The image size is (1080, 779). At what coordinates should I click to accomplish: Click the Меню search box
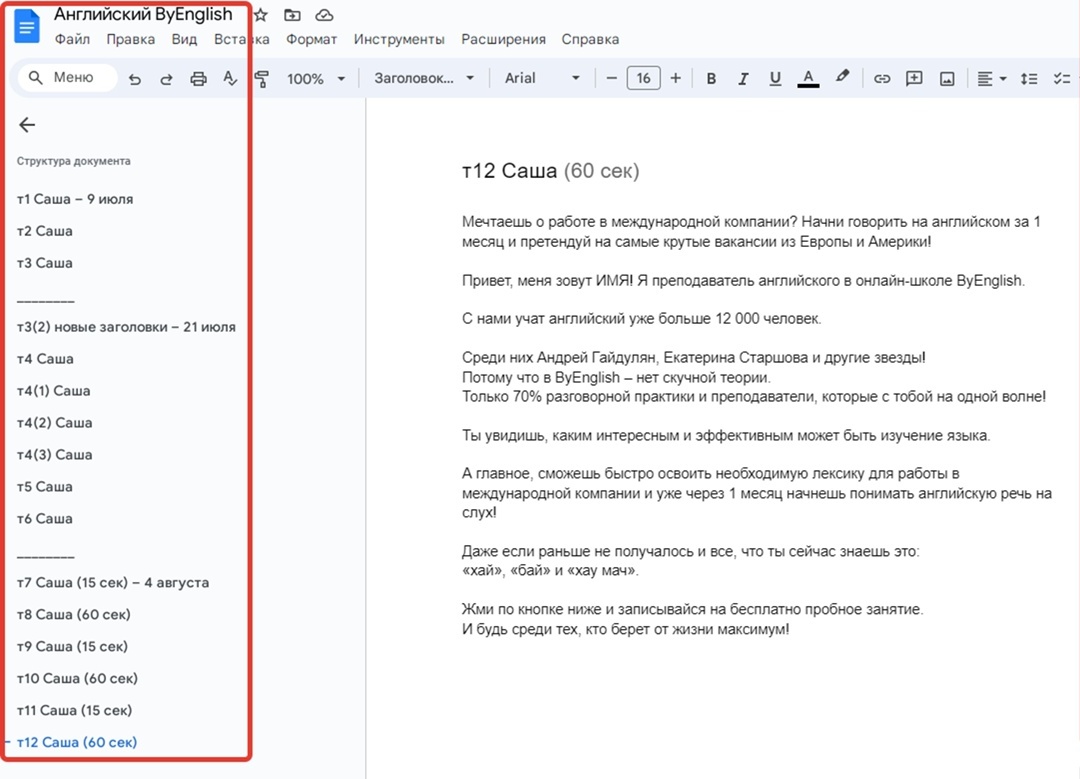click(67, 78)
